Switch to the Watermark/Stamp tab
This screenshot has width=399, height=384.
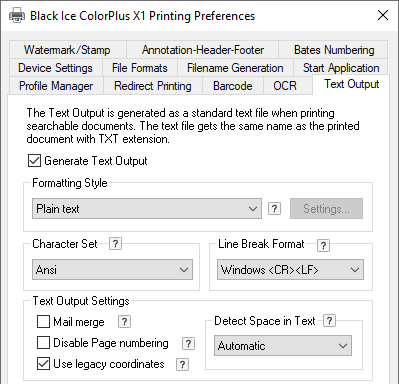(x=67, y=50)
